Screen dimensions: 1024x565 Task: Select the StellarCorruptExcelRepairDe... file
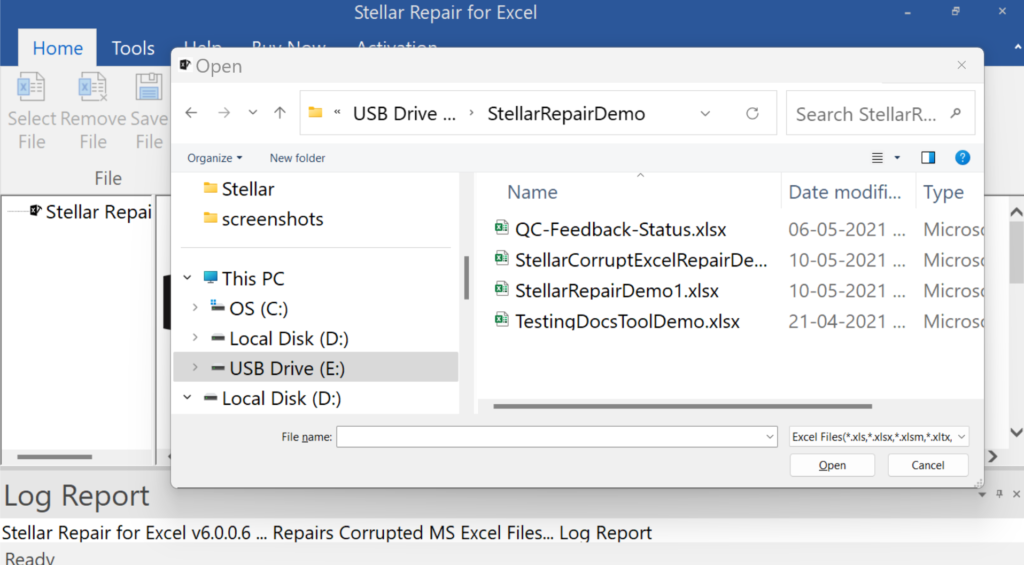click(x=641, y=260)
